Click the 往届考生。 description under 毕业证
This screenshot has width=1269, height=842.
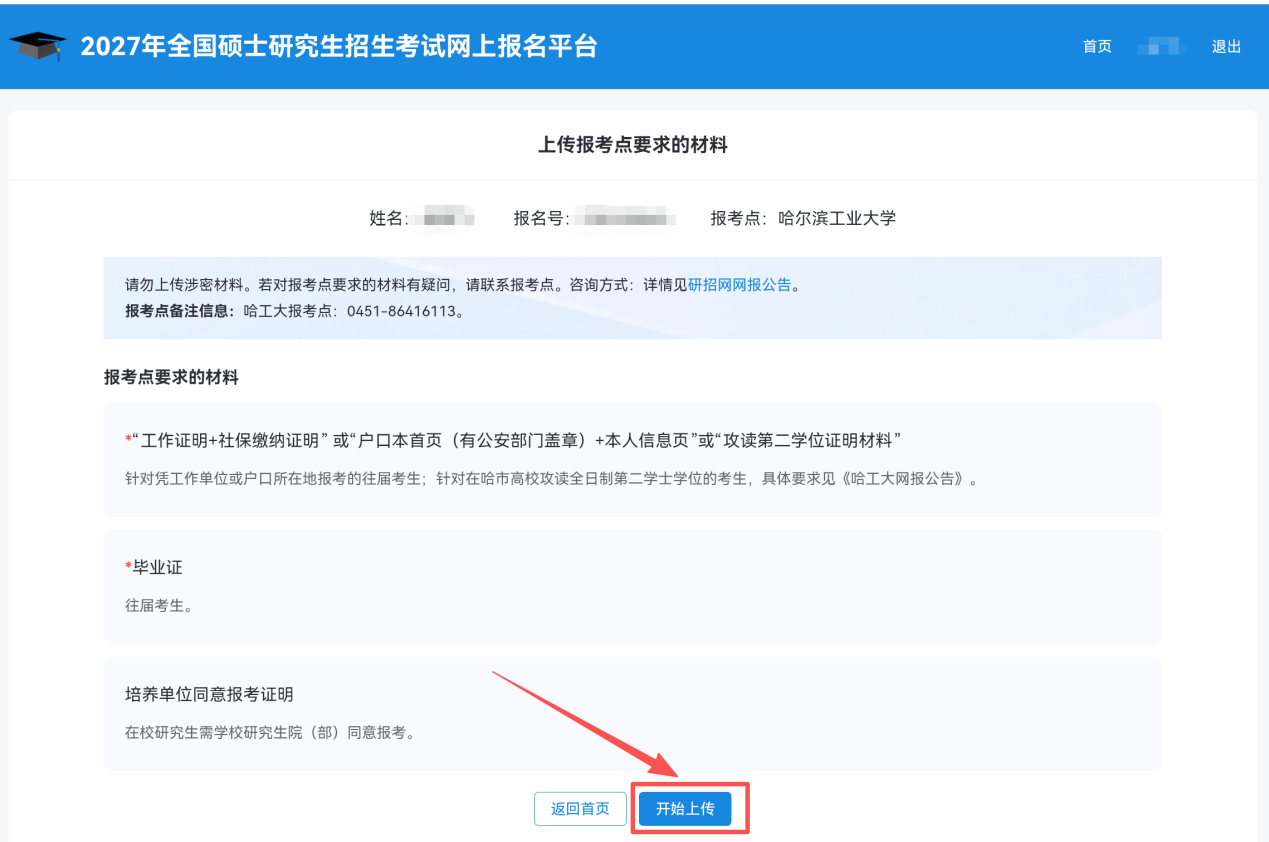(x=158, y=605)
